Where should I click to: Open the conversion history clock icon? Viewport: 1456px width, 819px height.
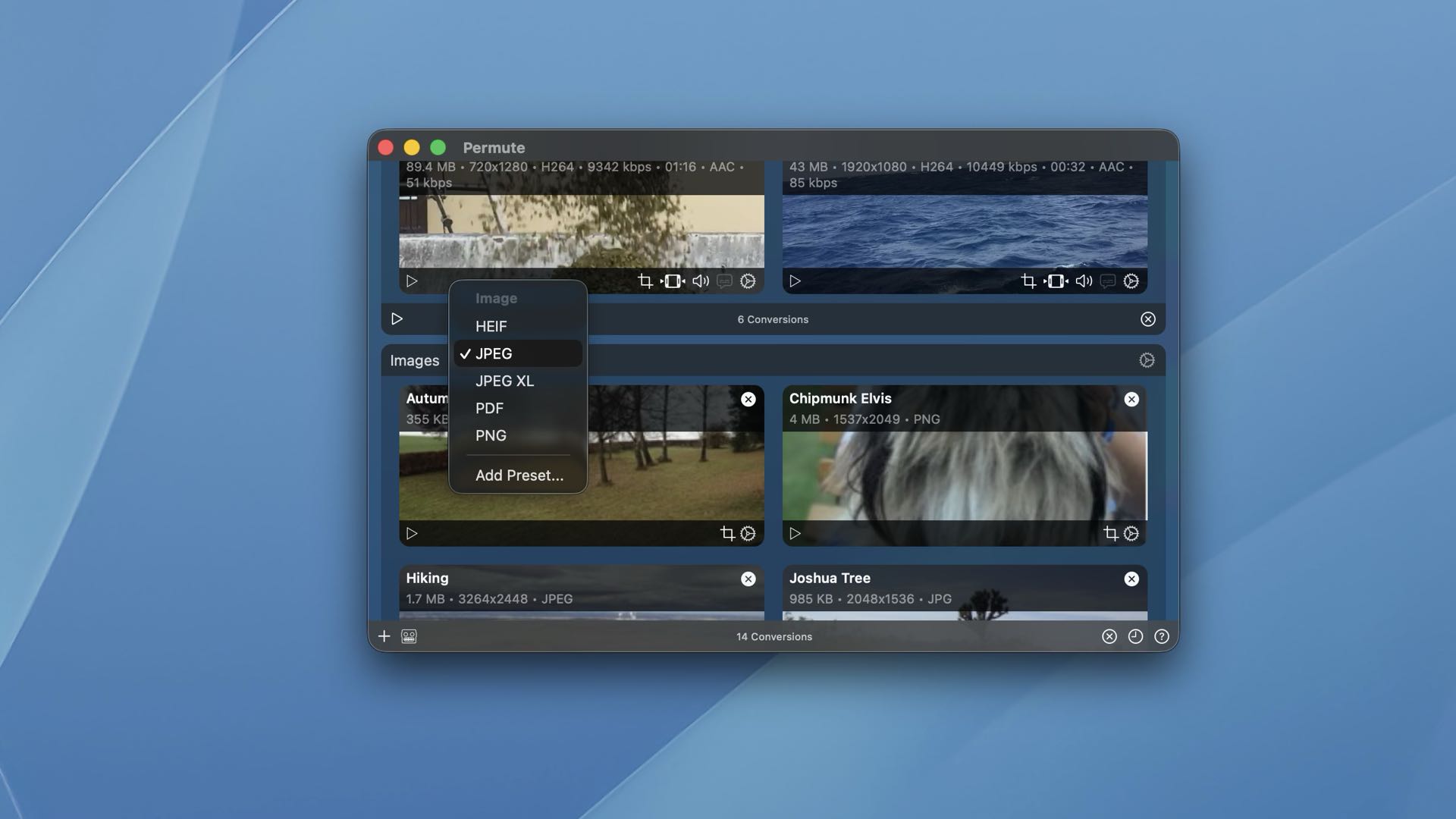click(1135, 636)
